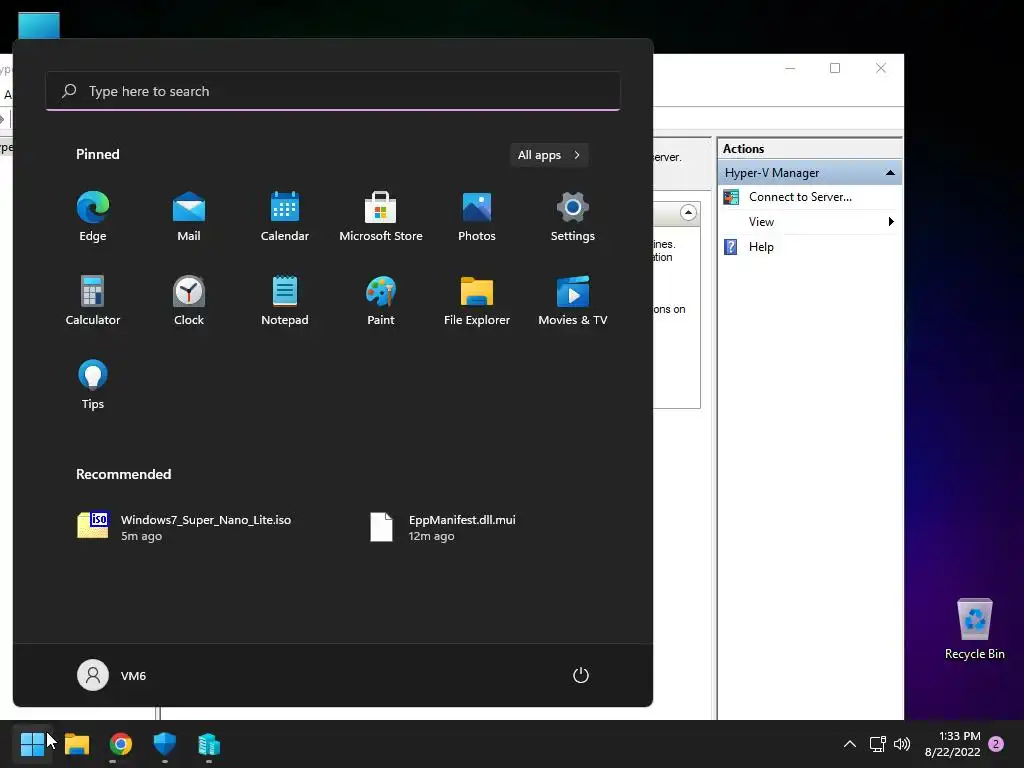Click the power button in Start menu
Image resolution: width=1024 pixels, height=768 pixels.
pyautogui.click(x=581, y=675)
